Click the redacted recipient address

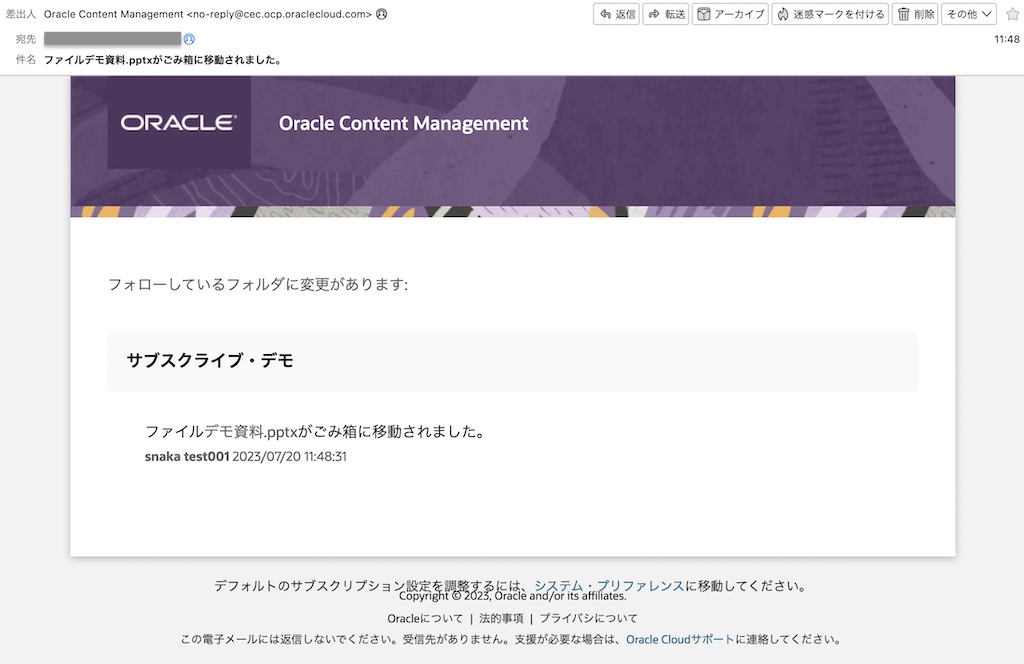point(112,39)
